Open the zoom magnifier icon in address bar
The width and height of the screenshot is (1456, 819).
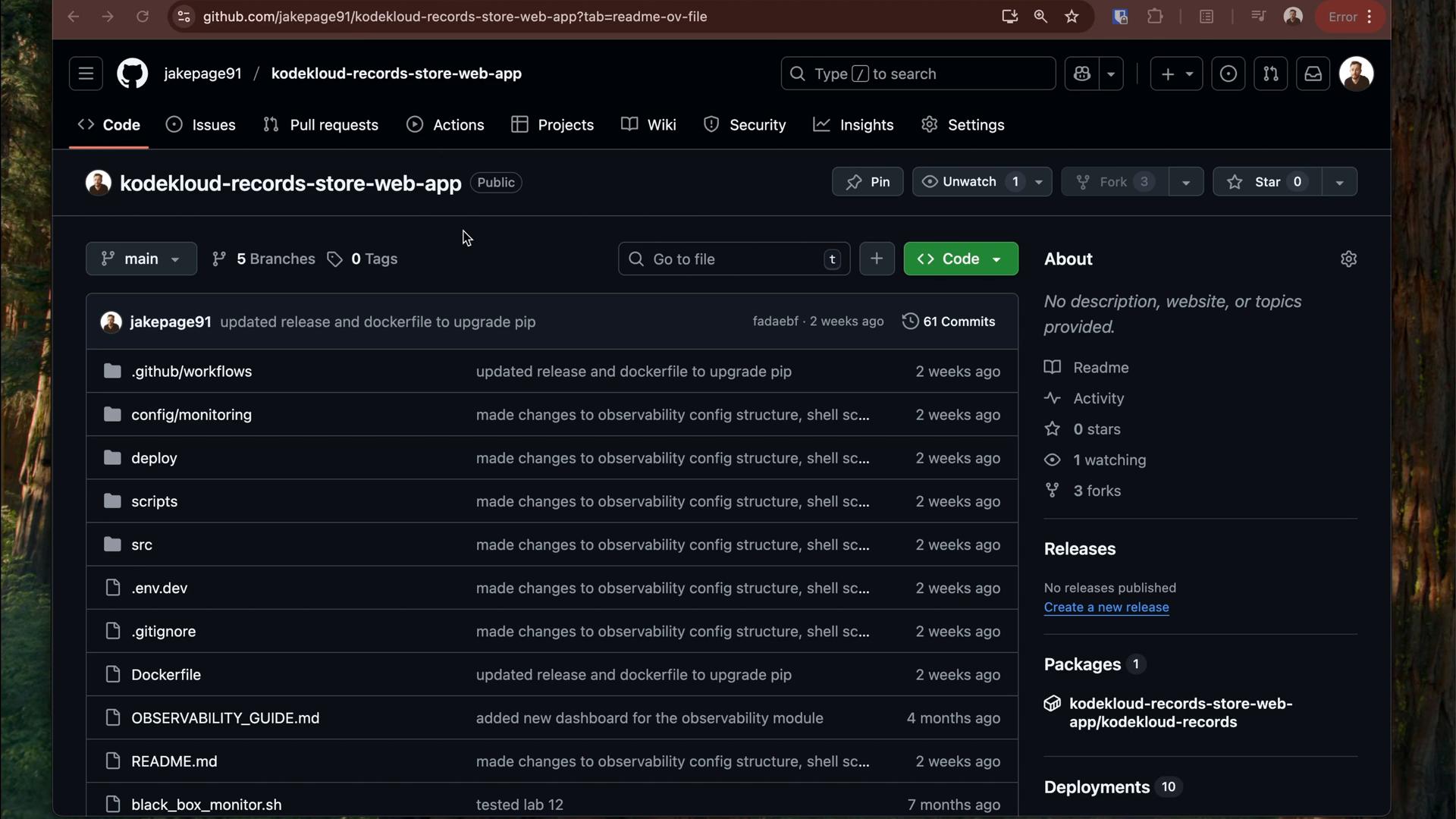point(1040,17)
